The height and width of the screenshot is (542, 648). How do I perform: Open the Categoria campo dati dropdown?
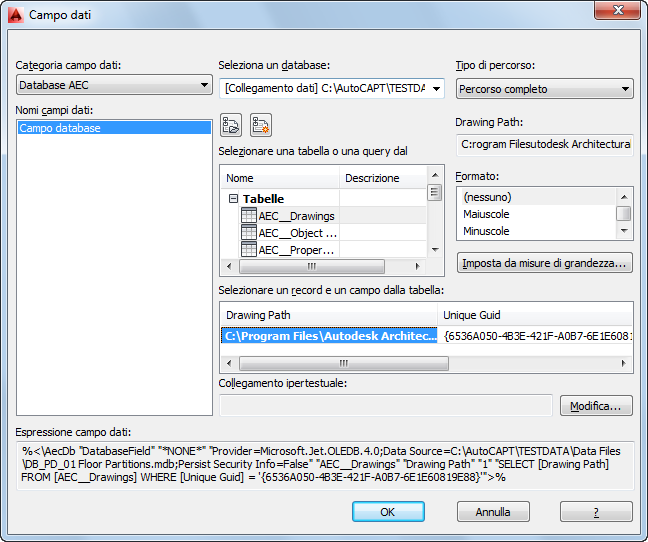114,85
